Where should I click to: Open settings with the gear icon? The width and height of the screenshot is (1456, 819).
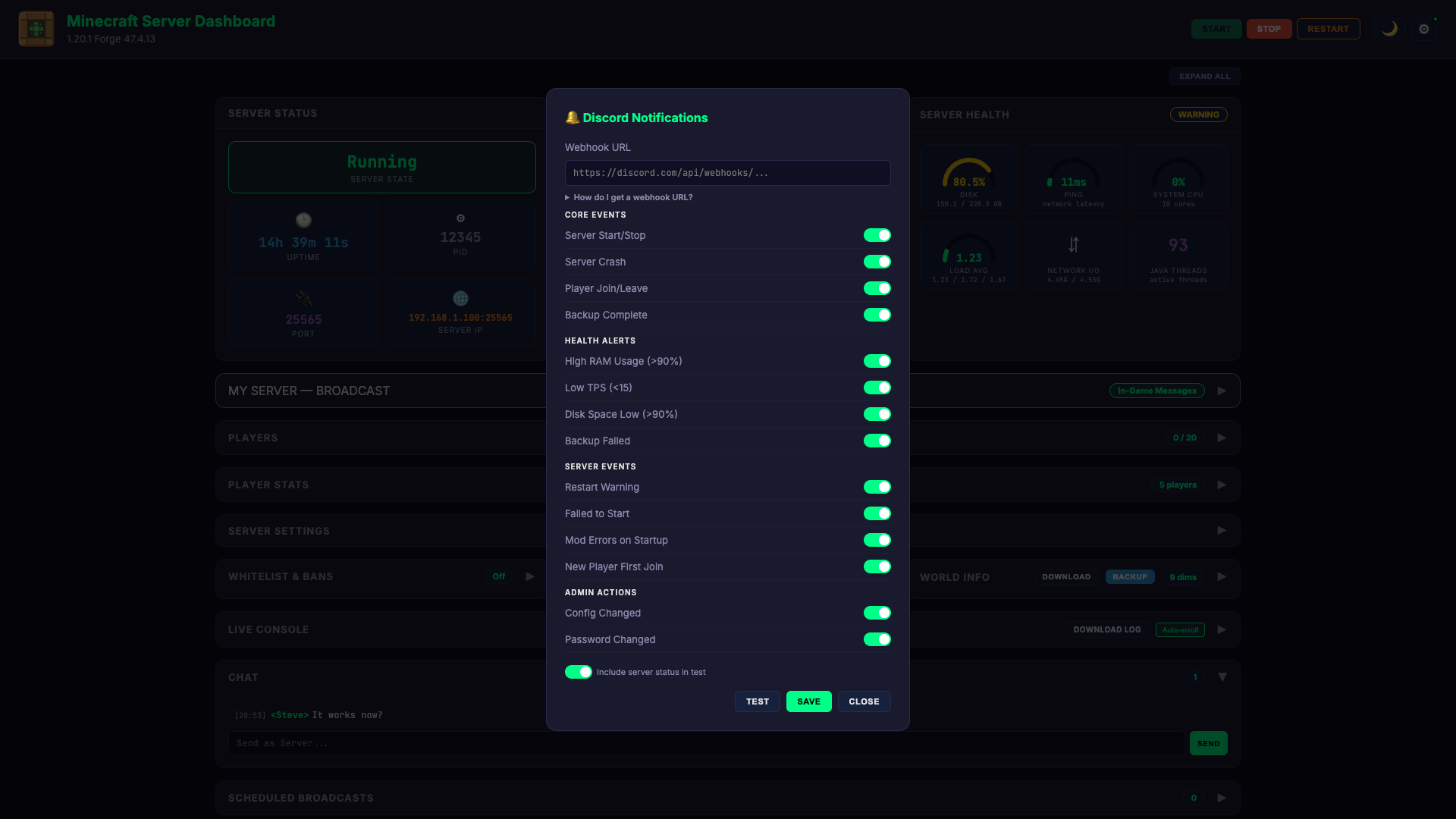click(x=1424, y=29)
